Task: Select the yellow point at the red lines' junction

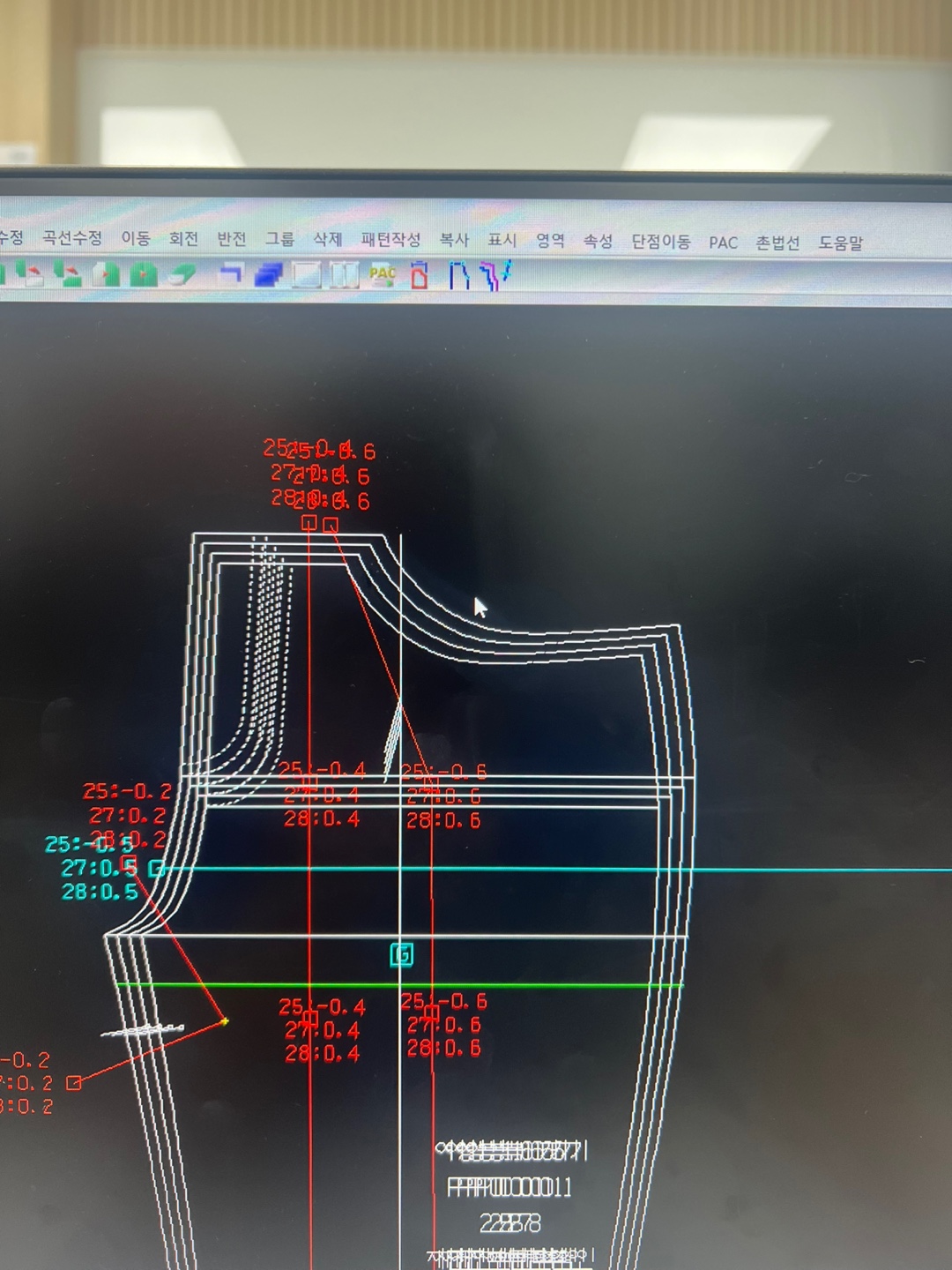Action: 225,1021
